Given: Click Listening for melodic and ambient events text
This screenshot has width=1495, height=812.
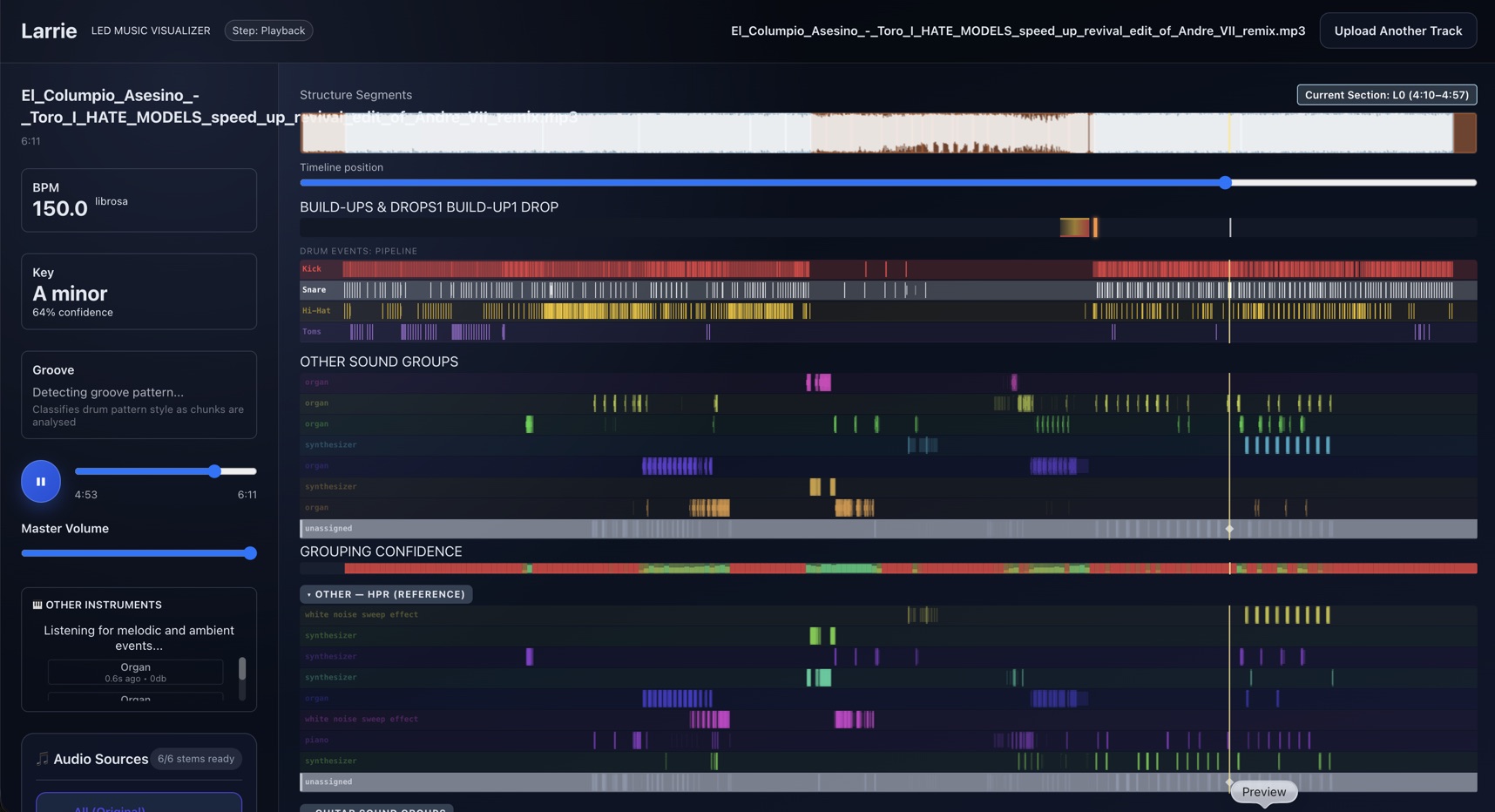Looking at the screenshot, I should pos(139,638).
